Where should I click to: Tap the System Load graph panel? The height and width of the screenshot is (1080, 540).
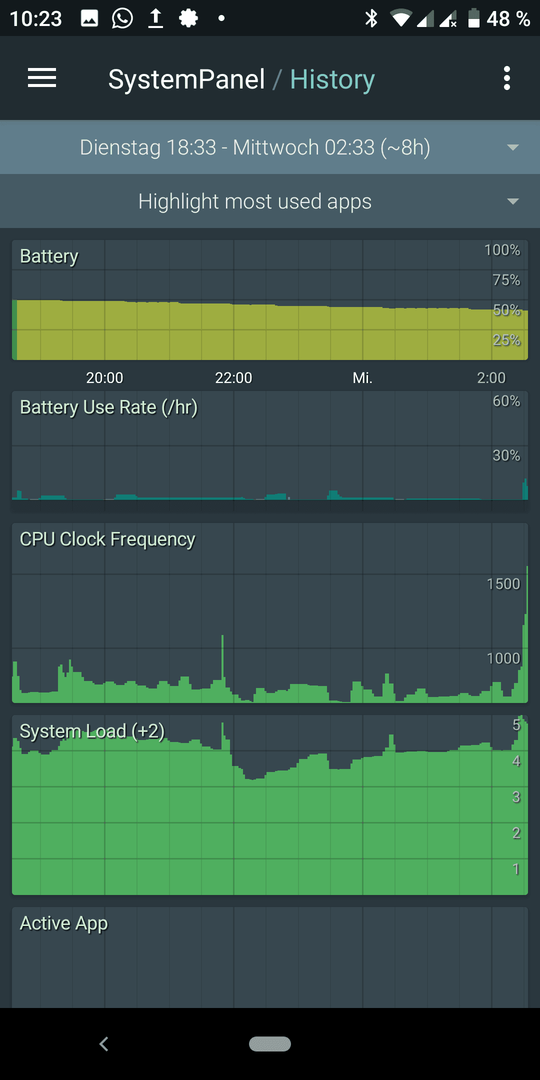pos(270,805)
